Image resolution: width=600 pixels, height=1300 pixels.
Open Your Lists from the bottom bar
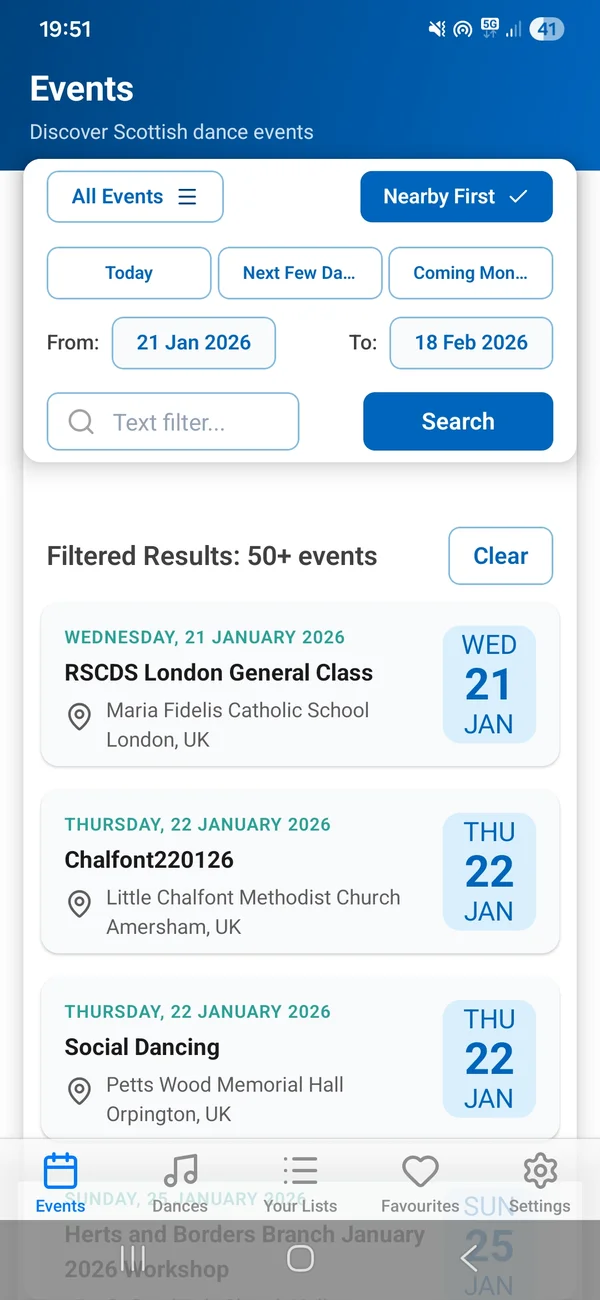pyautogui.click(x=300, y=1170)
